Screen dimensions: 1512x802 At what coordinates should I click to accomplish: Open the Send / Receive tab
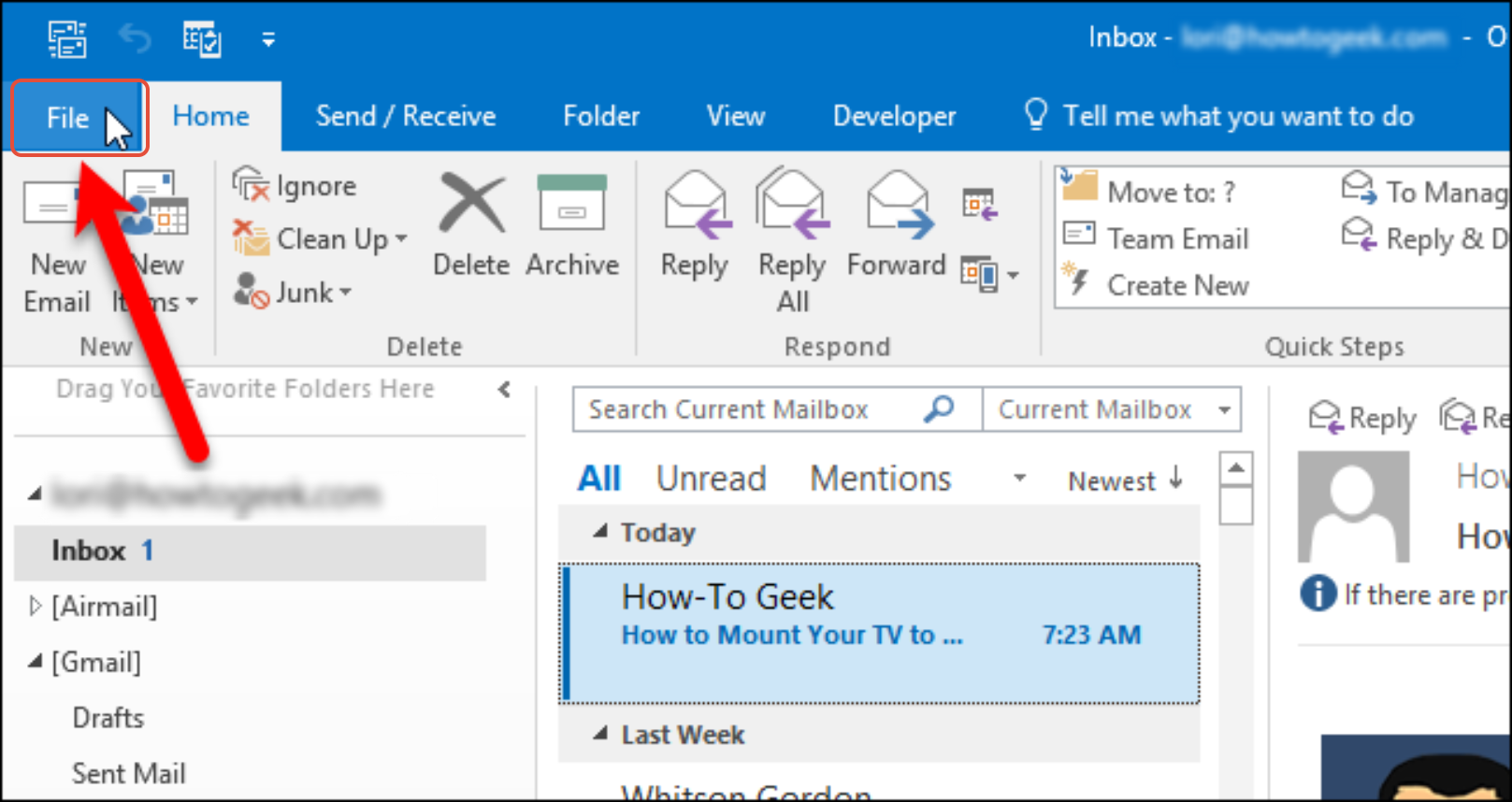pyautogui.click(x=406, y=116)
